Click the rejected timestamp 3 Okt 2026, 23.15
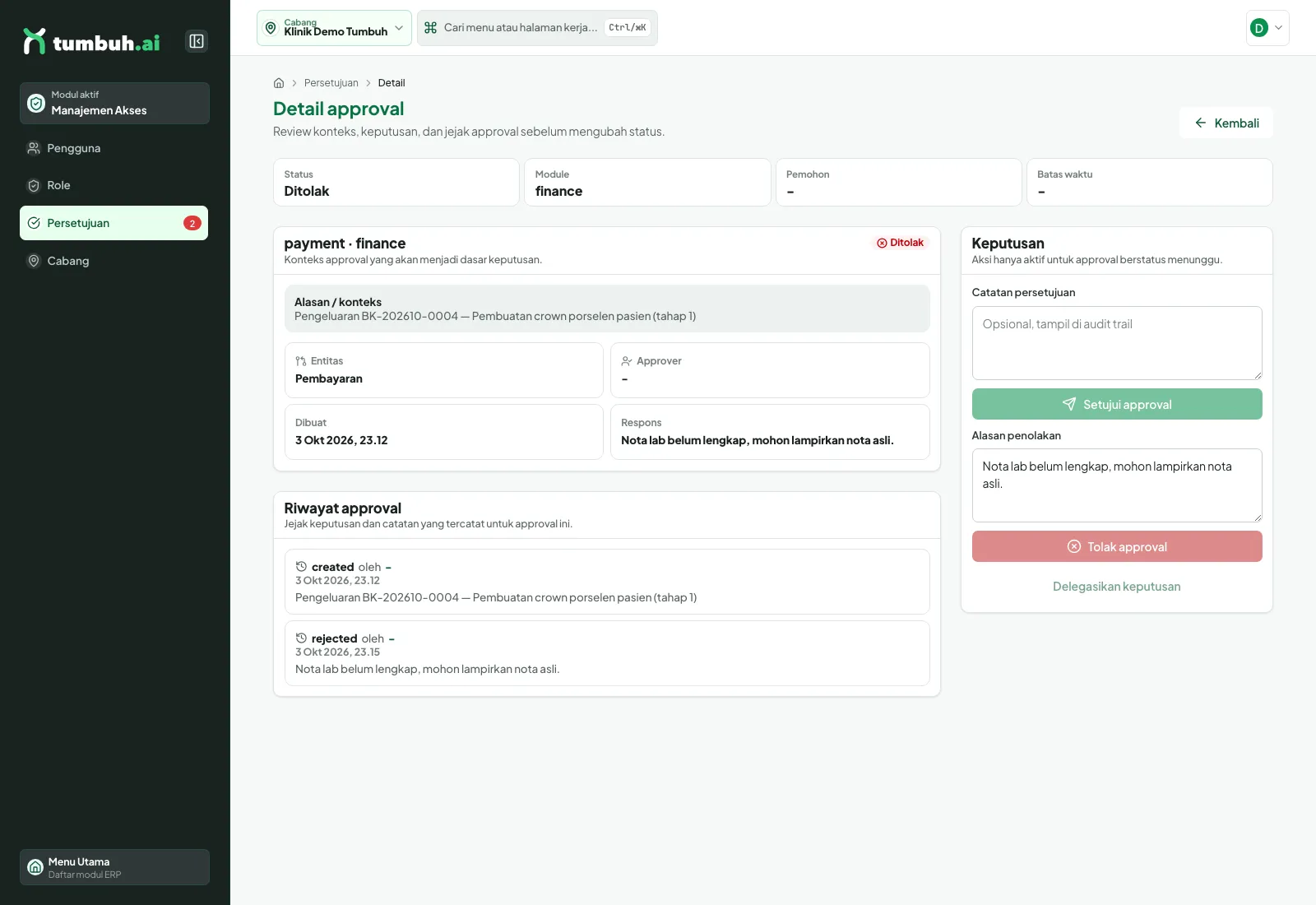Viewport: 1316px width, 905px height. [337, 652]
